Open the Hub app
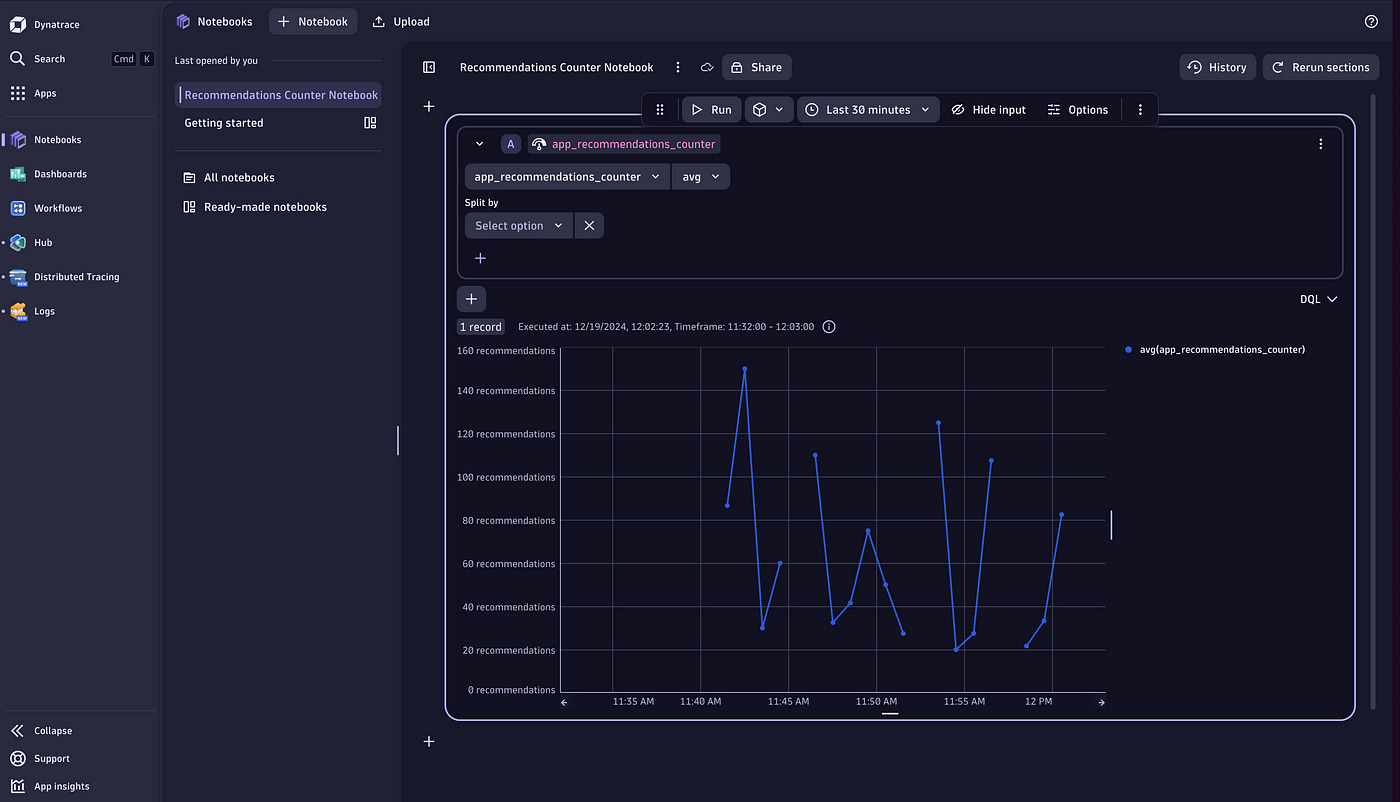Image resolution: width=1400 pixels, height=802 pixels. 43,242
